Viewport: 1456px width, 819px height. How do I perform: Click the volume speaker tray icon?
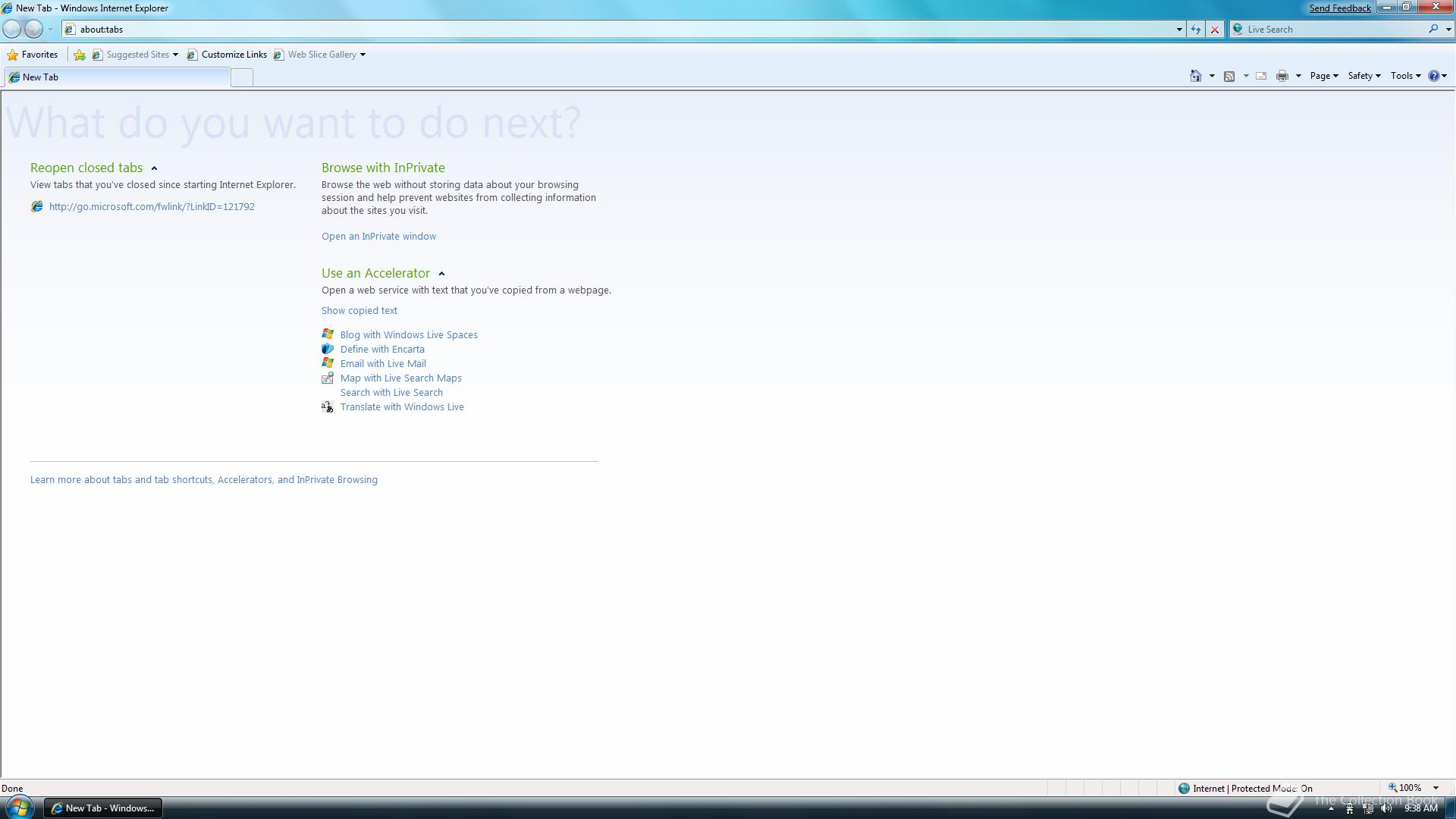tap(1386, 808)
